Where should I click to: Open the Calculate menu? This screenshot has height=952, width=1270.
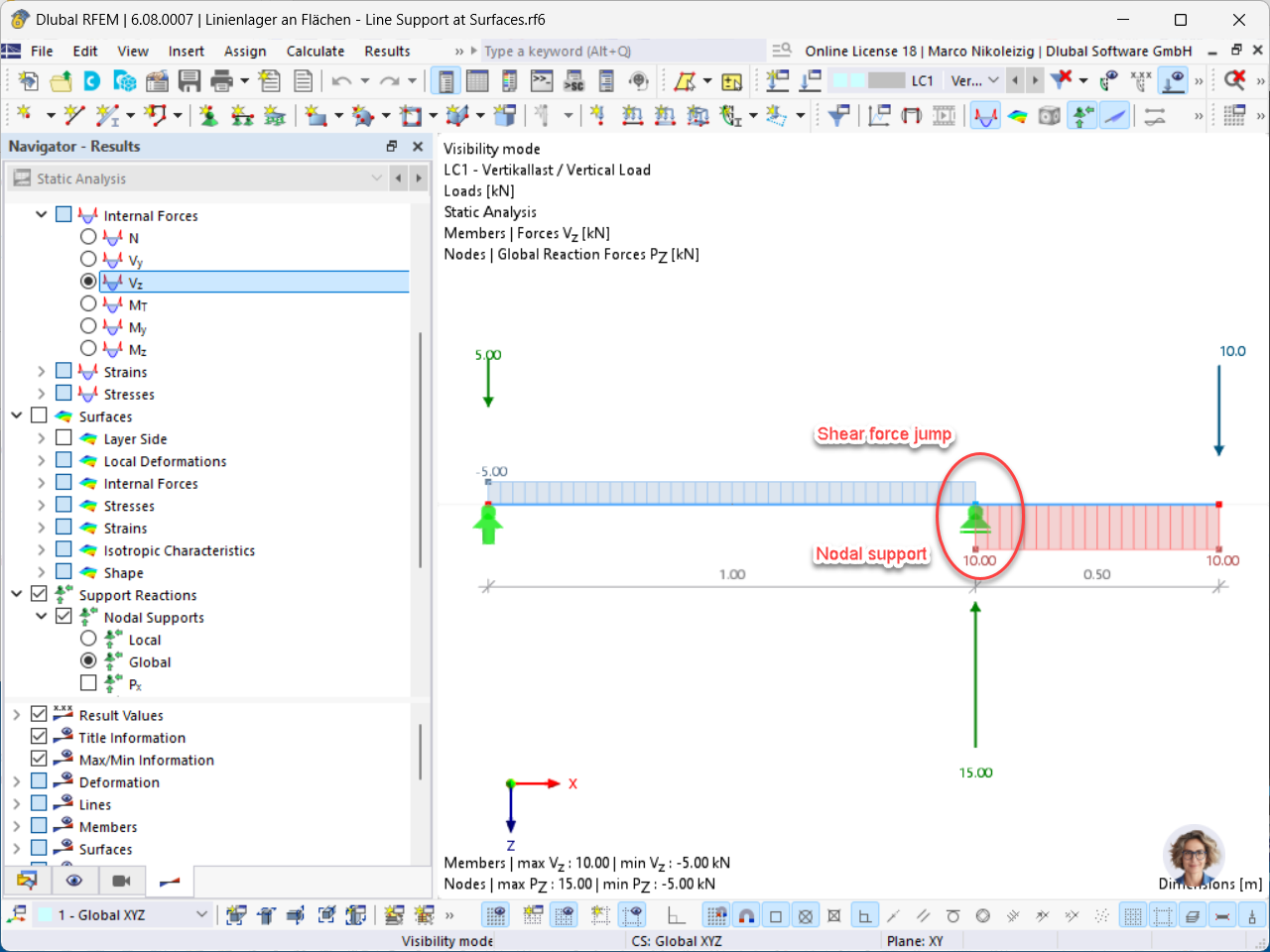[x=316, y=51]
